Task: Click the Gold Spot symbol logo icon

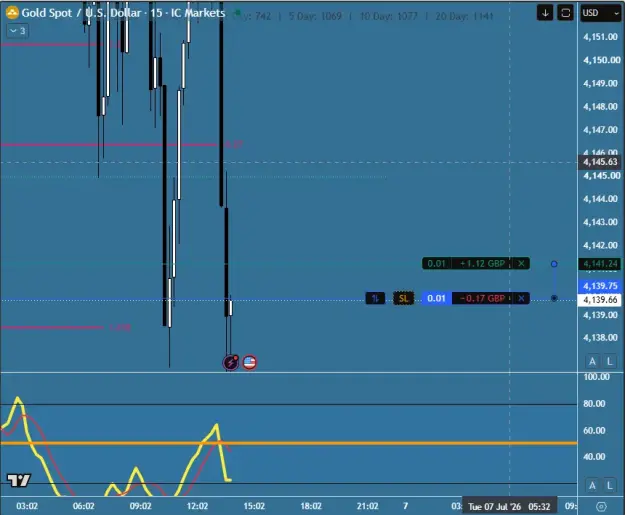Action: click(x=12, y=13)
